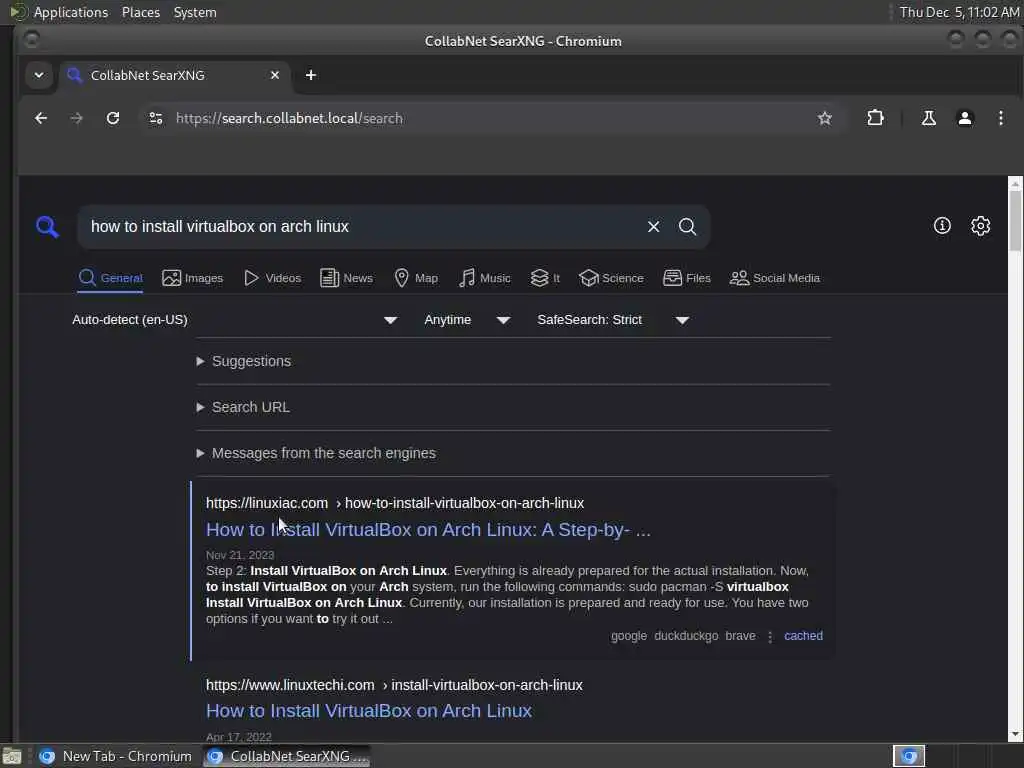The width and height of the screenshot is (1024, 768).
Task: Close the CollabNet SearXNG tab
Action: click(x=275, y=75)
